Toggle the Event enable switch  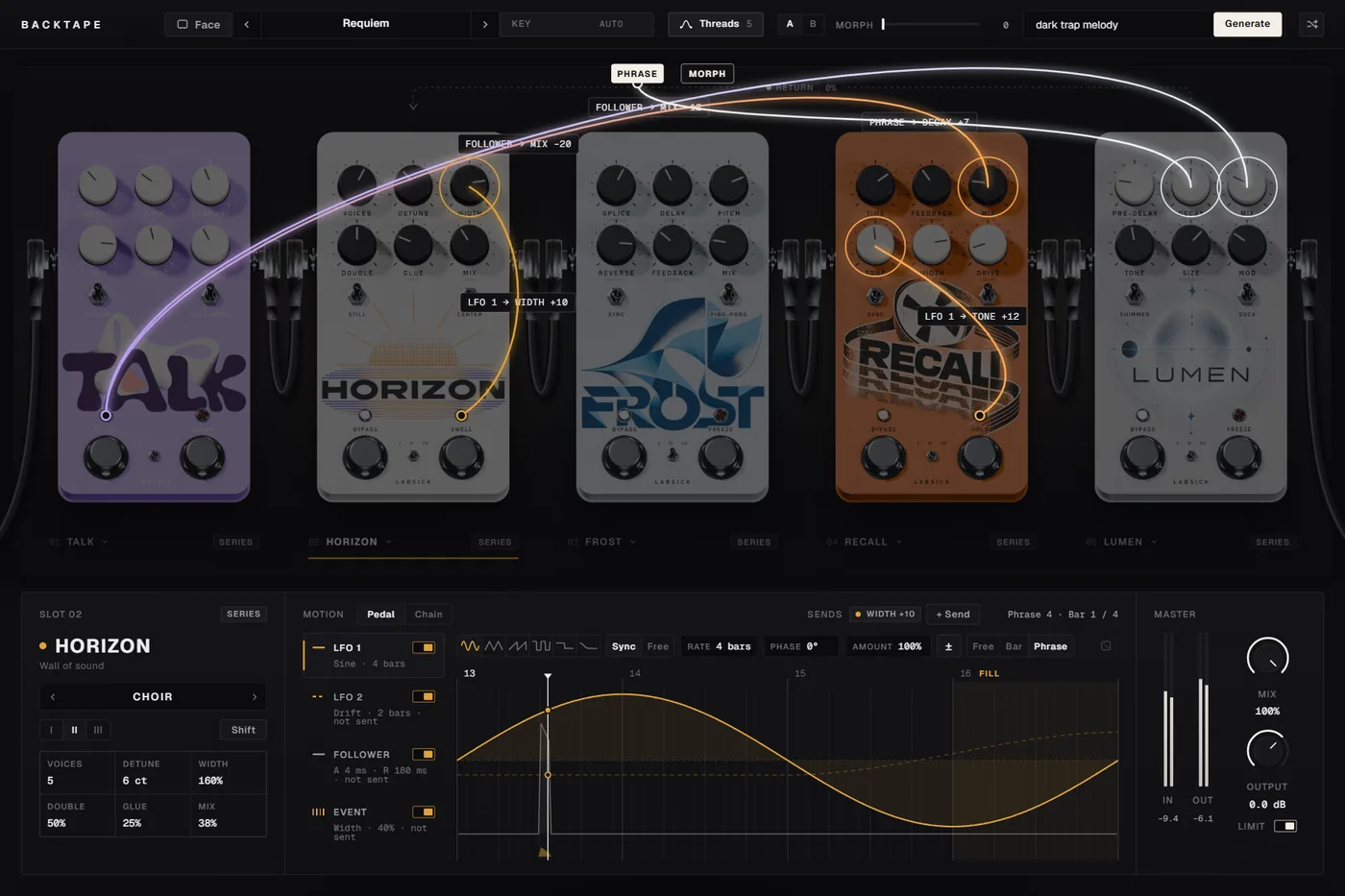(424, 811)
